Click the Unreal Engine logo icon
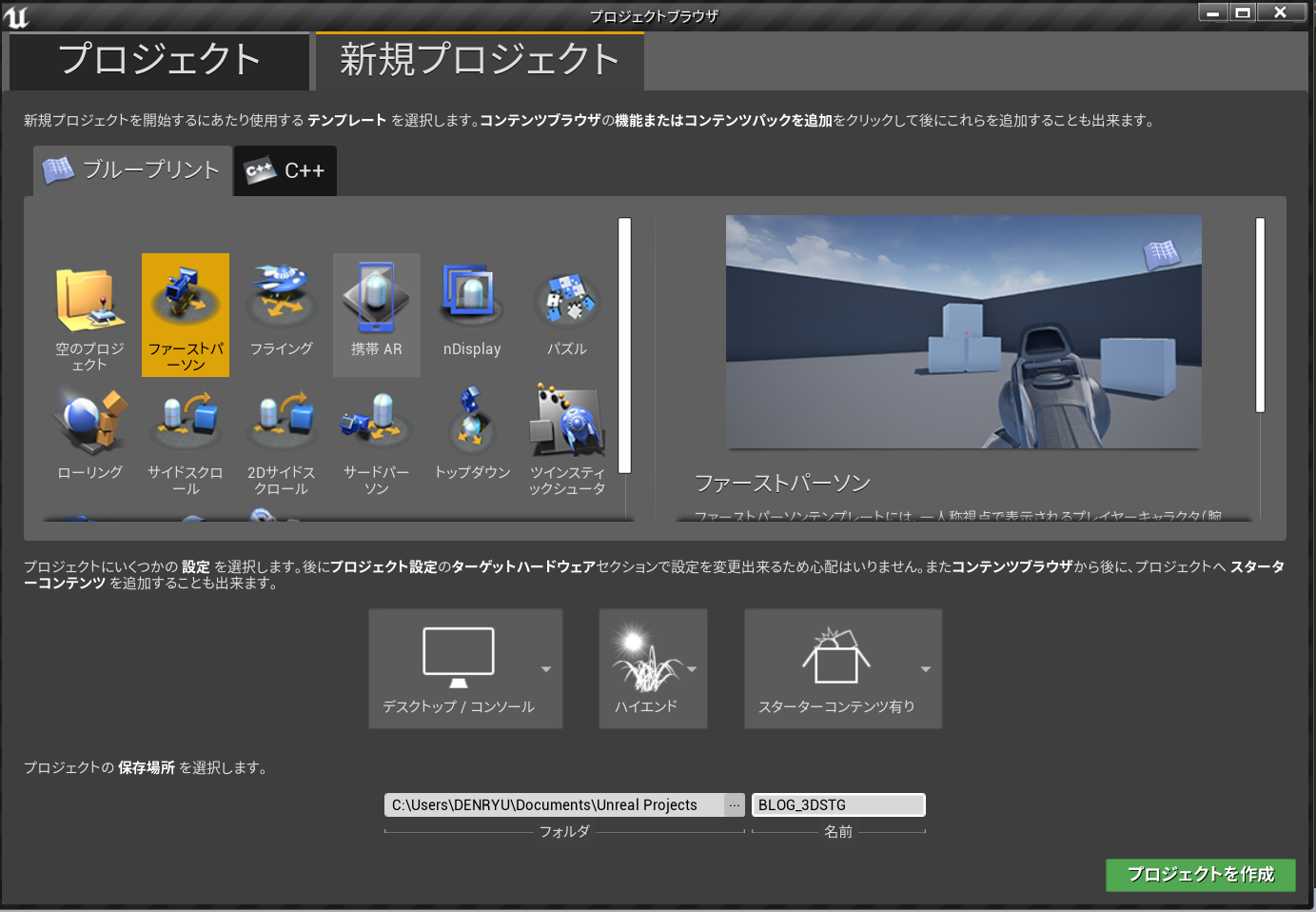Image resolution: width=1316 pixels, height=912 pixels. (x=16, y=16)
